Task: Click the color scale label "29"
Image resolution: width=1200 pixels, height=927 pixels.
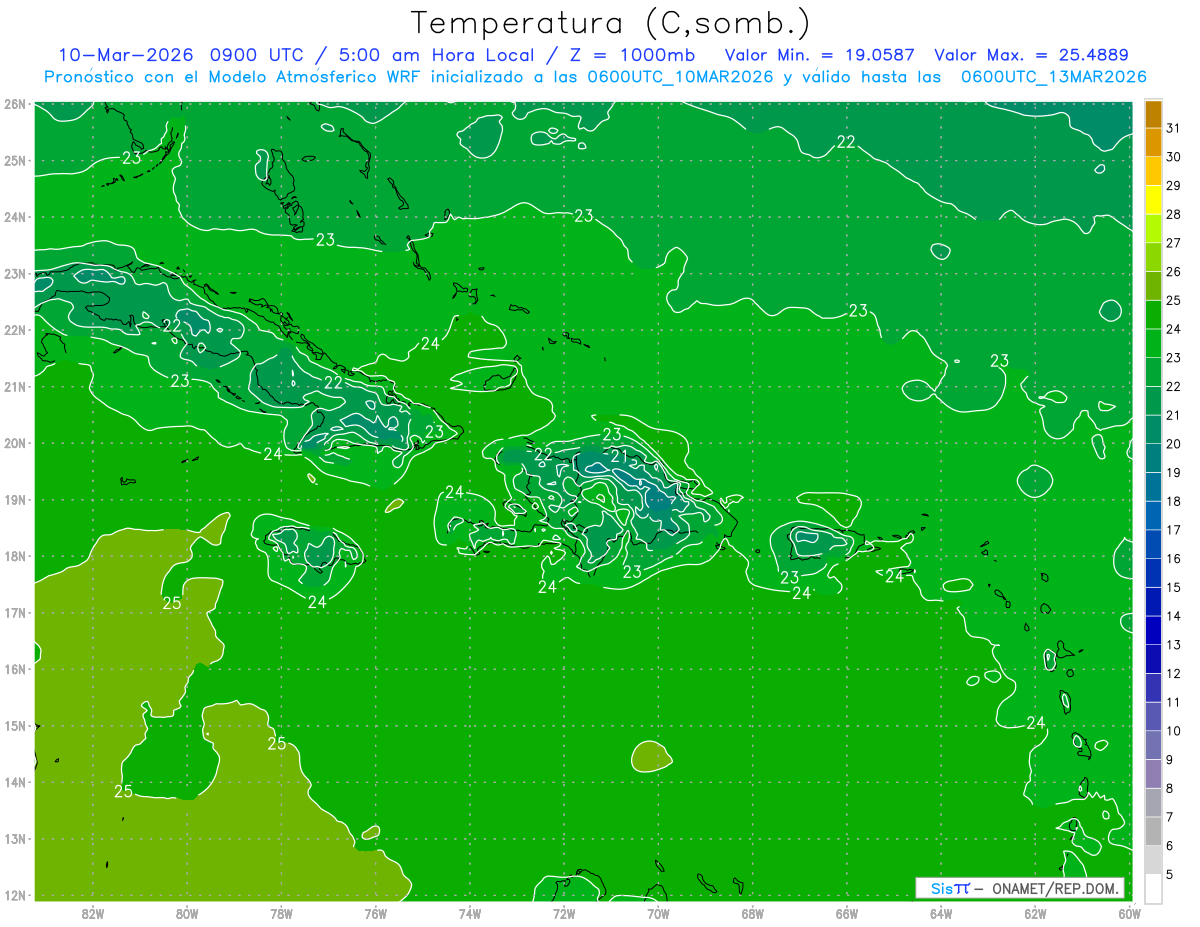Action: click(1174, 185)
